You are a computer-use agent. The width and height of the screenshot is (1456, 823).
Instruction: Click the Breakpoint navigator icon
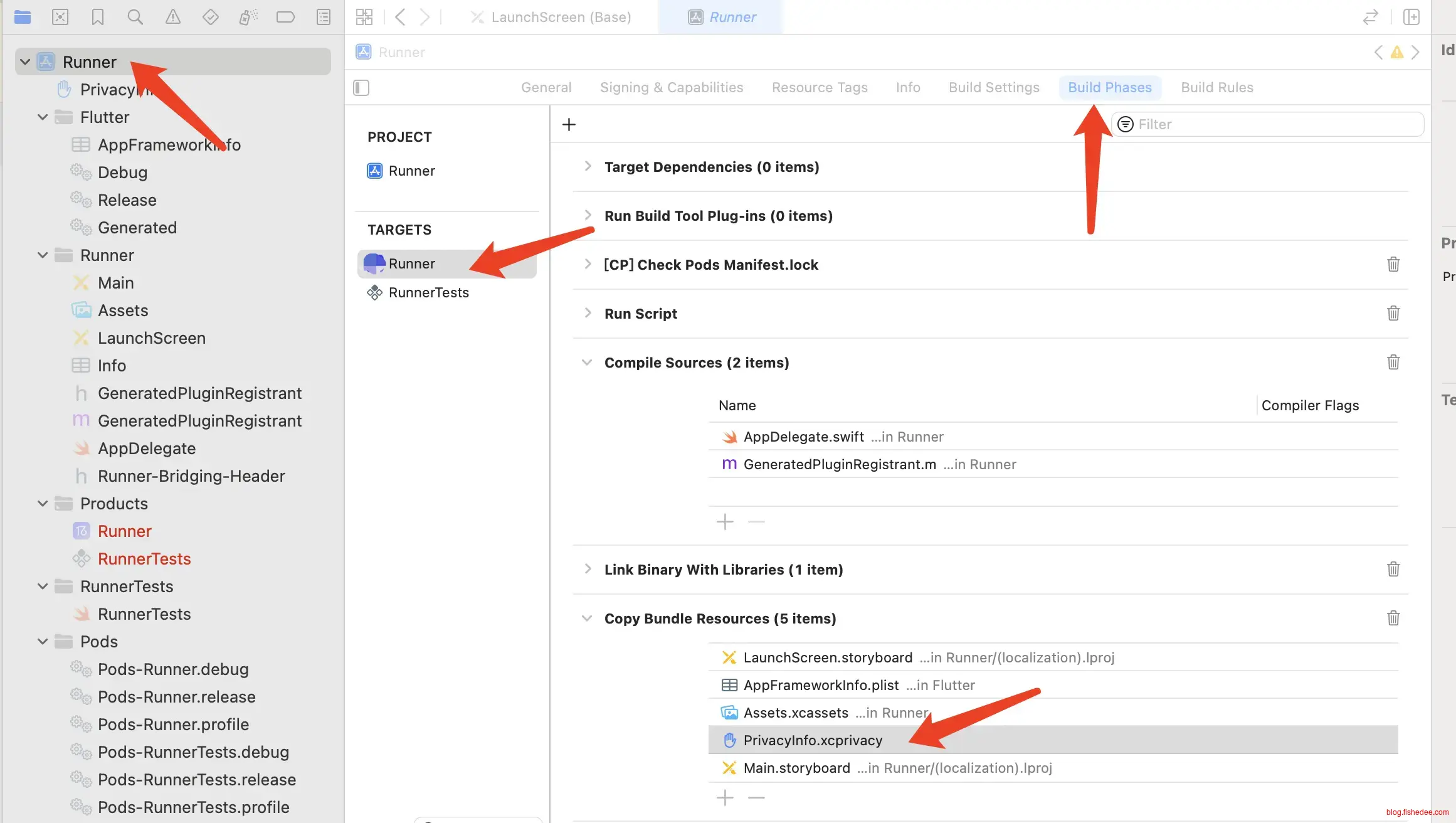click(x=285, y=17)
